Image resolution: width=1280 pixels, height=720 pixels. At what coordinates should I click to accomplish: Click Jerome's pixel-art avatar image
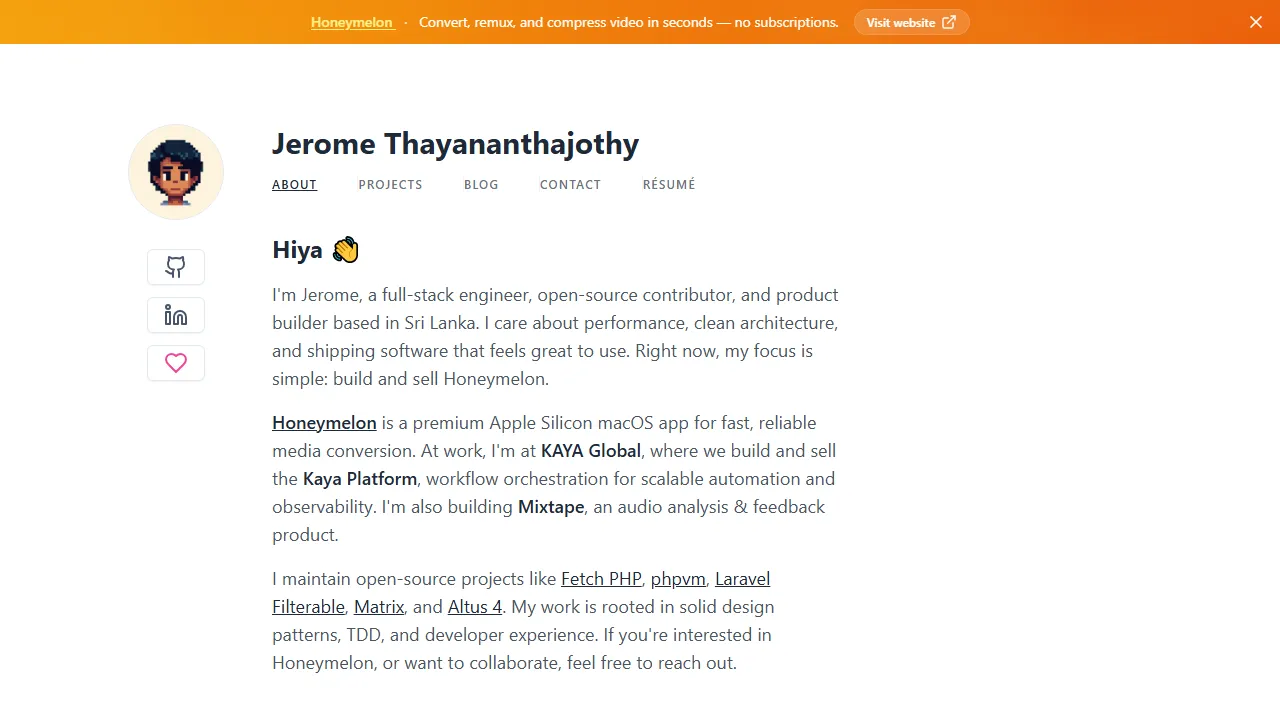pyautogui.click(x=175, y=171)
